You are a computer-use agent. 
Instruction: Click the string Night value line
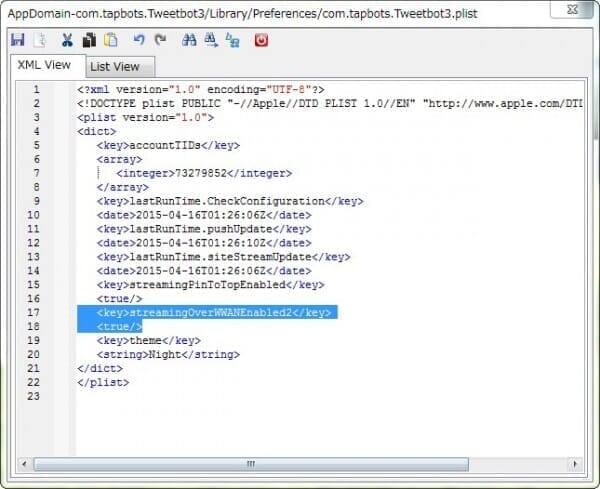(168, 355)
